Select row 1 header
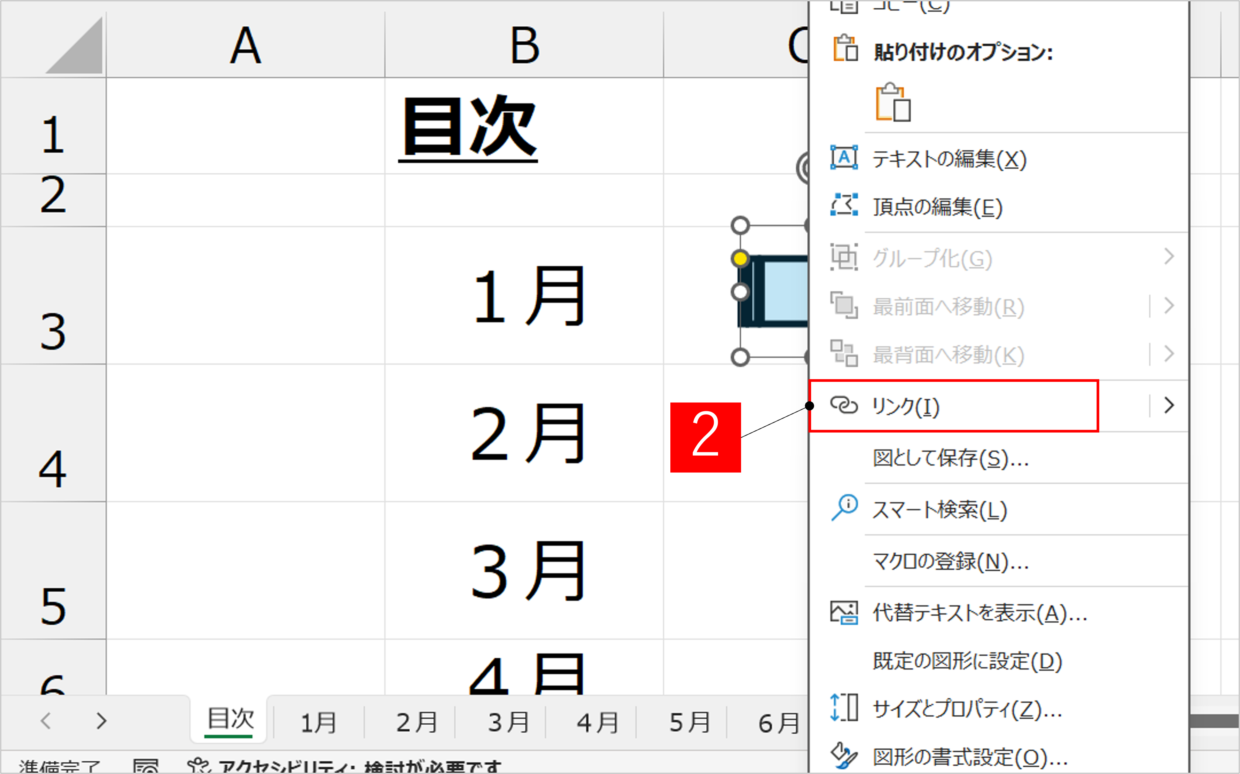 [x=52, y=126]
